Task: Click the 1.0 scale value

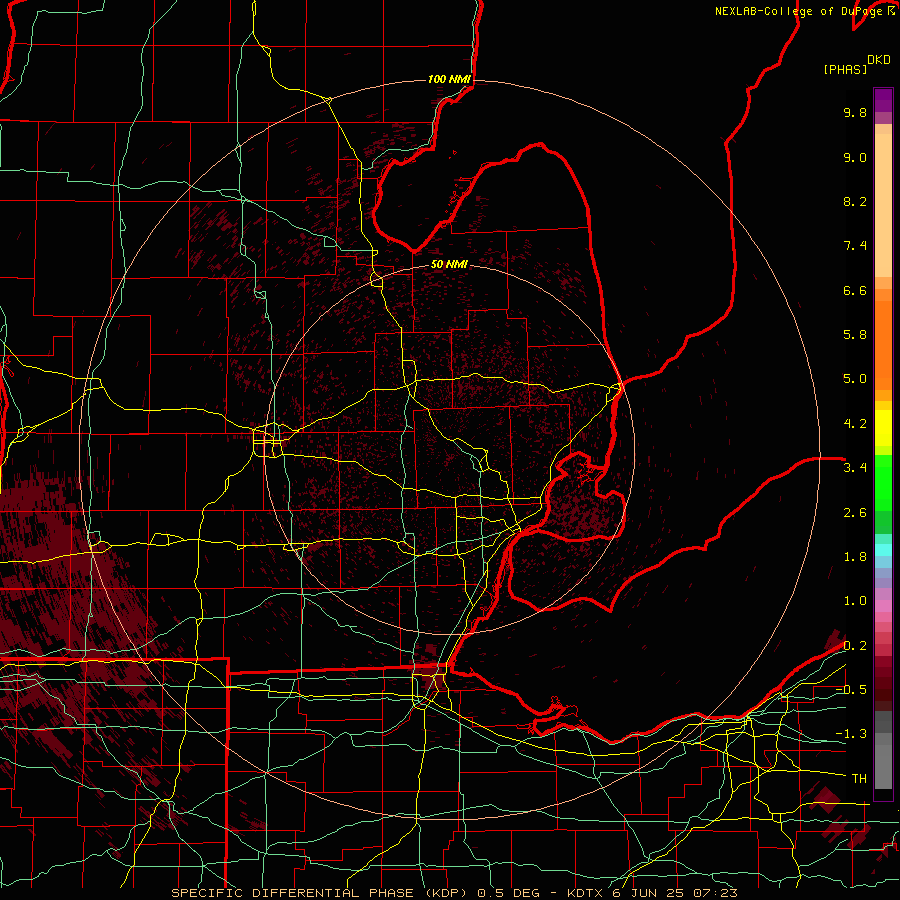Action: click(855, 601)
